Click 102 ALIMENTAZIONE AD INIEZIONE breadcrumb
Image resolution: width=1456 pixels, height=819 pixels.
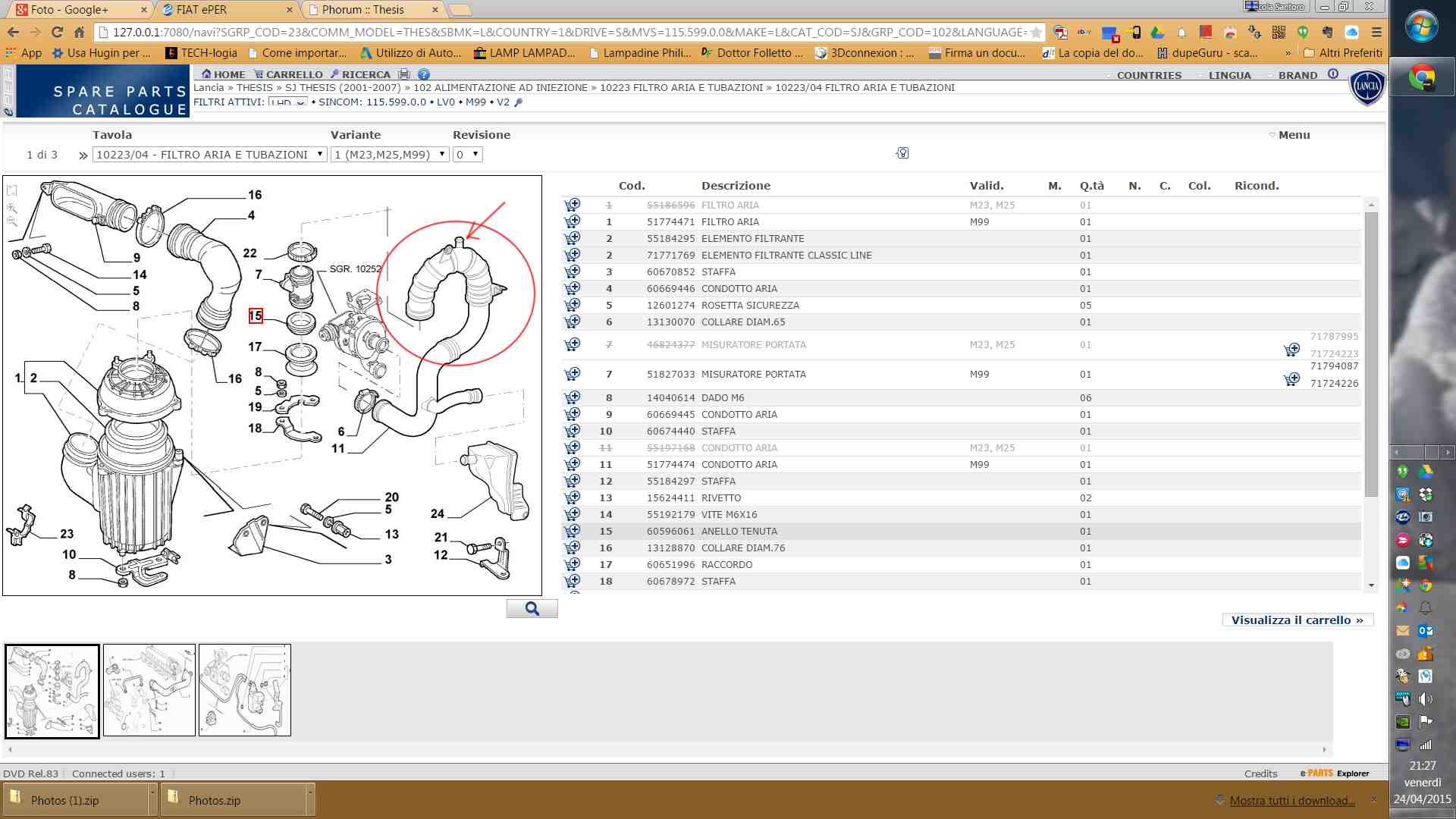tap(500, 88)
